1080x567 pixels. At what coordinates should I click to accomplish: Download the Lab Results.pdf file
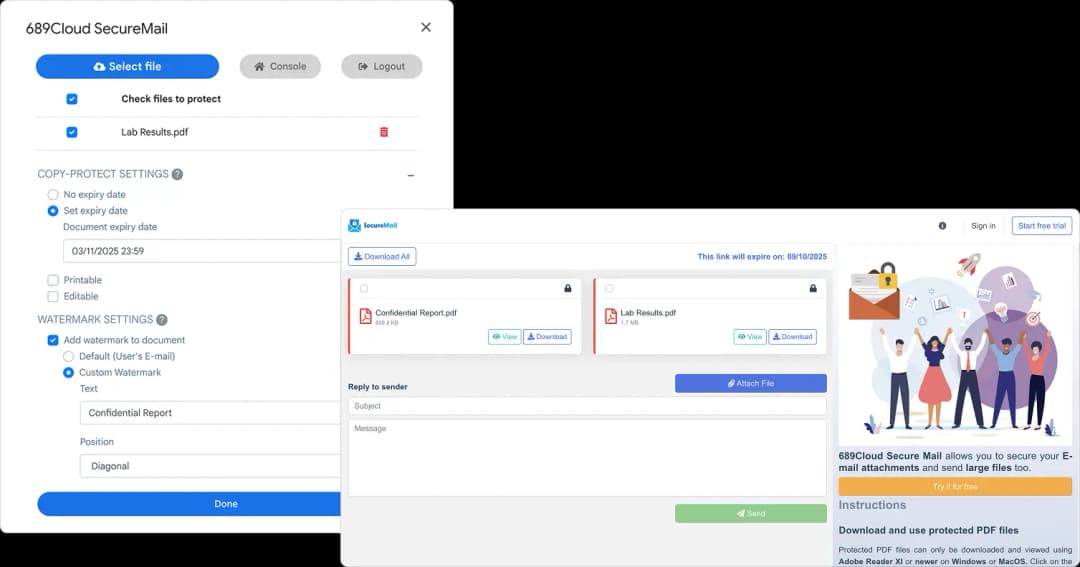coord(792,337)
